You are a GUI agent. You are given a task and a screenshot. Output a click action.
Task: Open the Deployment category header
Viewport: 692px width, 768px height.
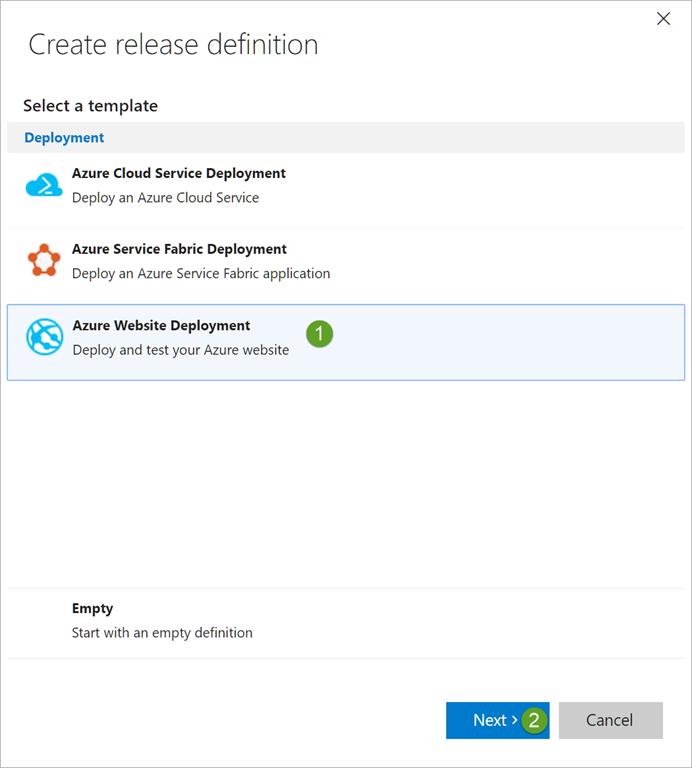tap(64, 137)
